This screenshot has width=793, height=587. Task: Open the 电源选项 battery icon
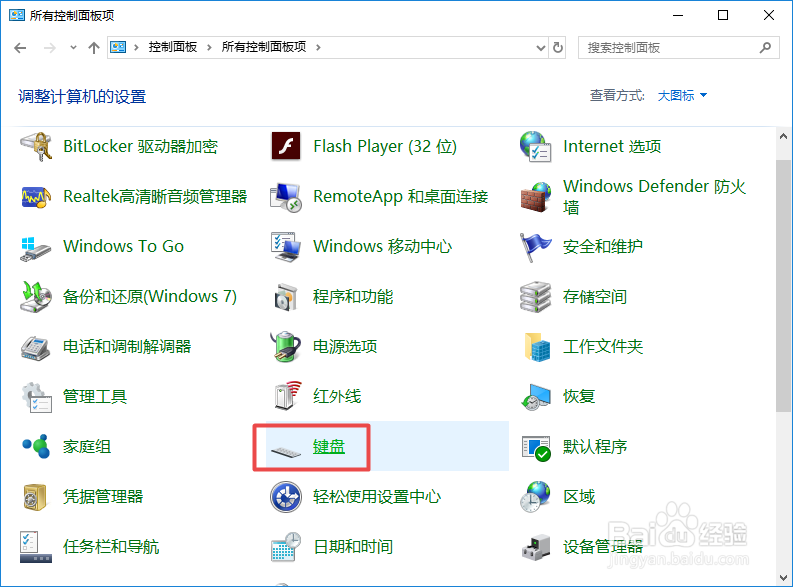tap(286, 347)
